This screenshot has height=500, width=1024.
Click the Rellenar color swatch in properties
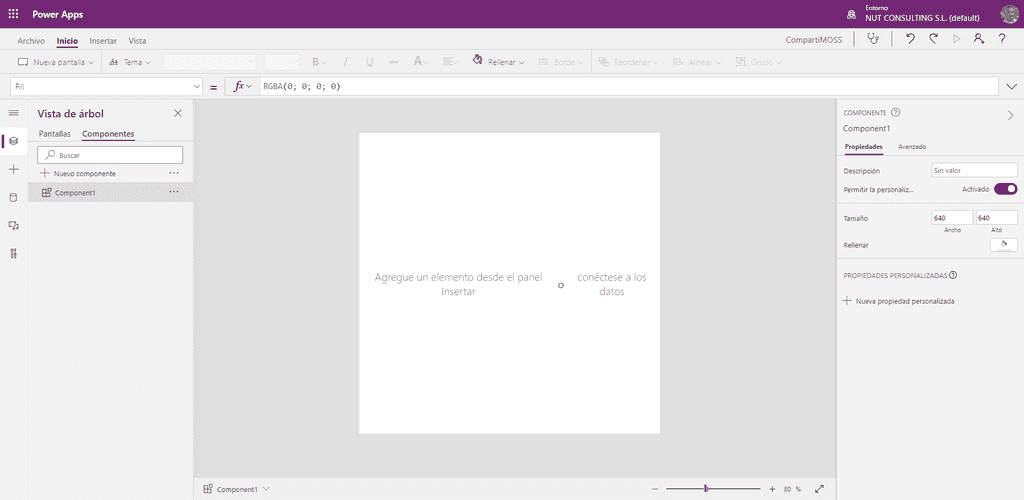1004,245
